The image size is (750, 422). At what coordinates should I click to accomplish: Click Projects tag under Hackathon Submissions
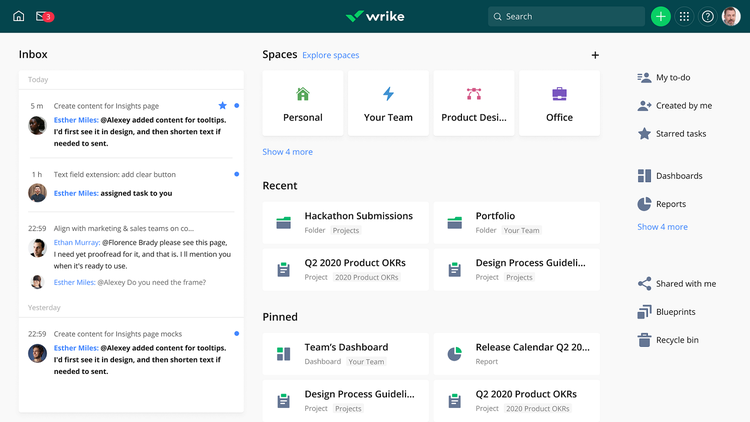pos(345,230)
